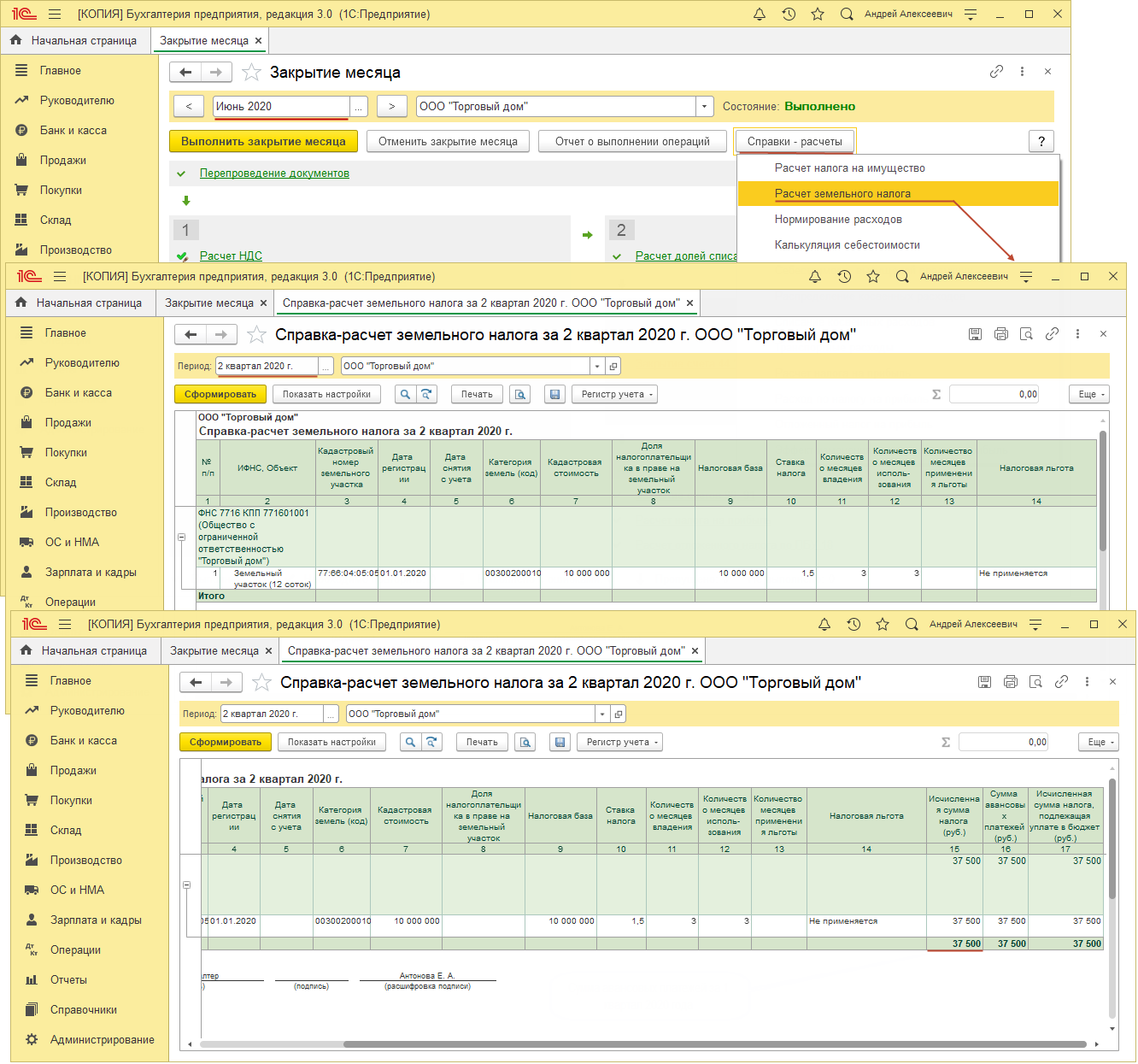Open the Закрытие месяца tab in the middle window
Screen dimensions: 1138x1064
(x=209, y=303)
